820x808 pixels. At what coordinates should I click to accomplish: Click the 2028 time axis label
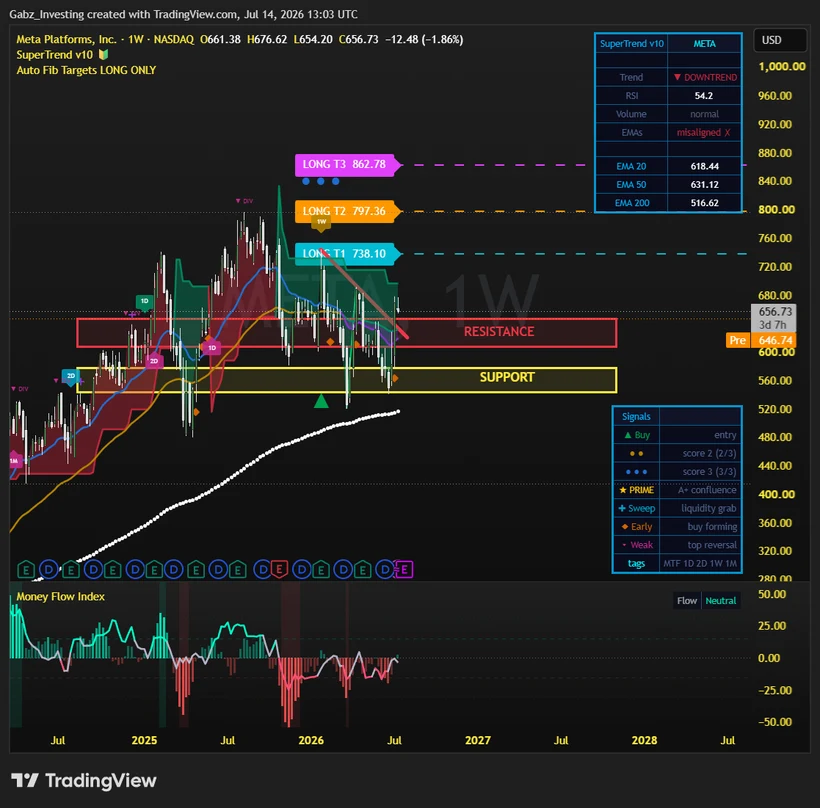(644, 741)
